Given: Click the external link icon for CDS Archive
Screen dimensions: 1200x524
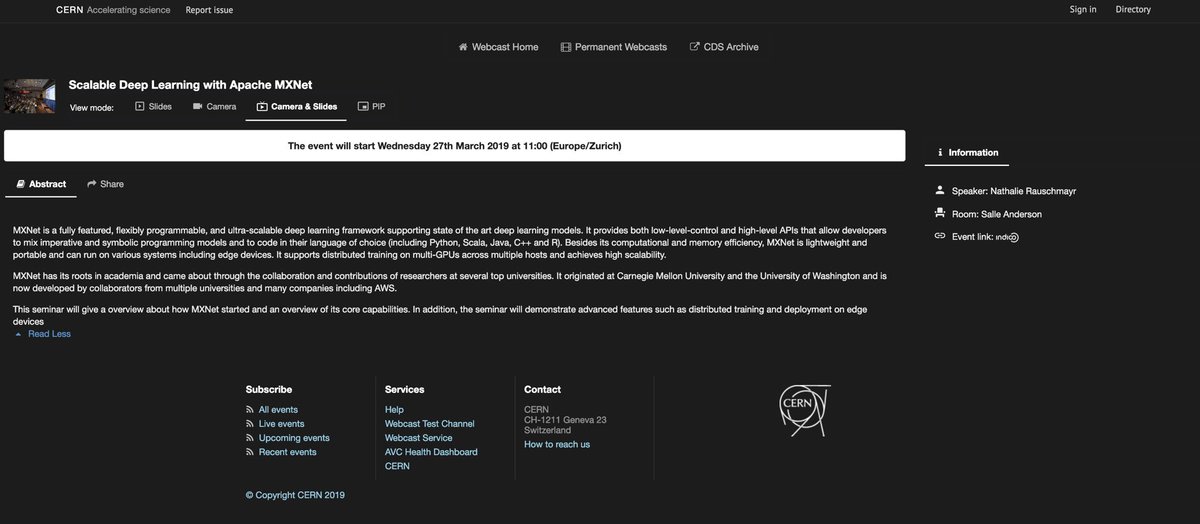Looking at the screenshot, I should [x=694, y=47].
